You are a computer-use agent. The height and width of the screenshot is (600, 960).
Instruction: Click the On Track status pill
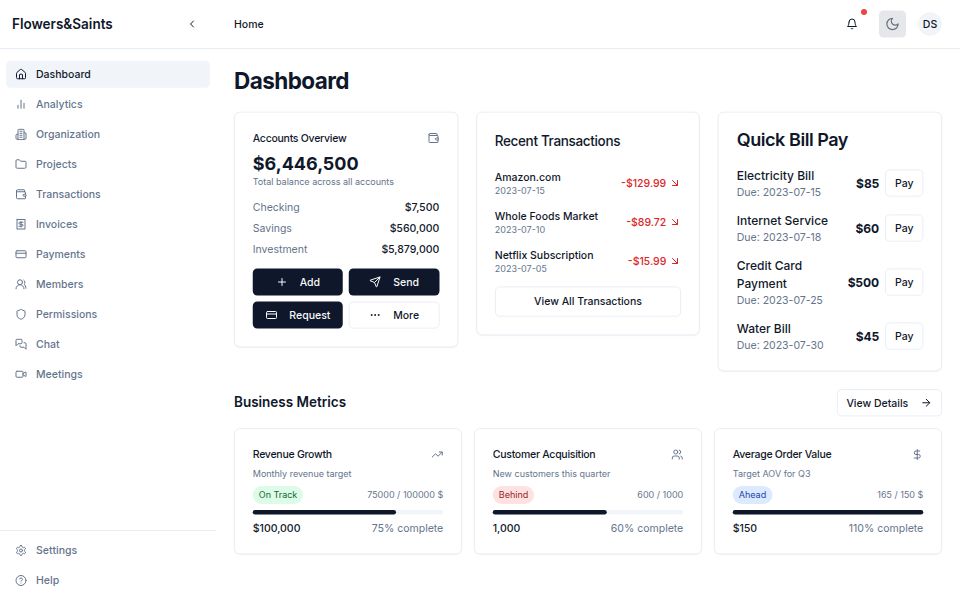278,494
